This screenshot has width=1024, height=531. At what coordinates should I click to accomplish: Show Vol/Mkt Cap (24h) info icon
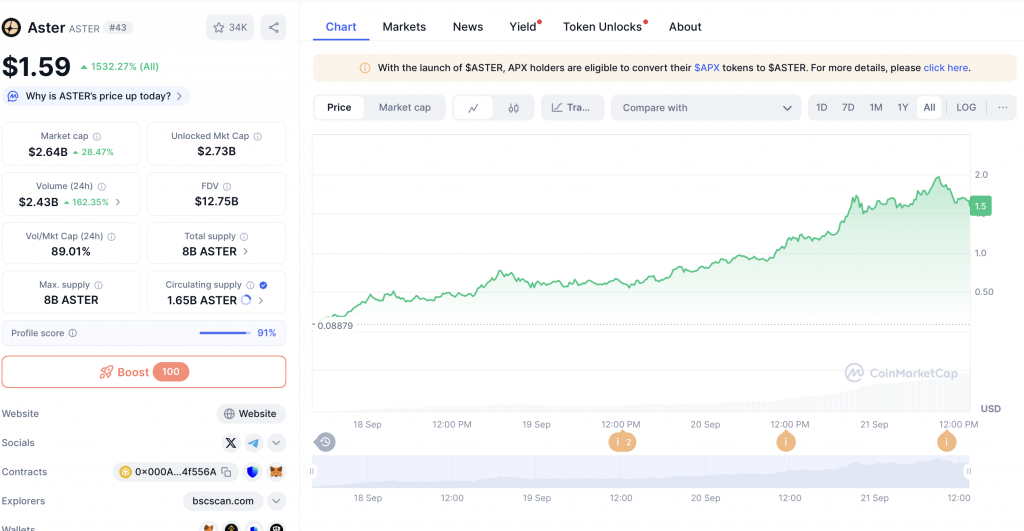(112, 236)
